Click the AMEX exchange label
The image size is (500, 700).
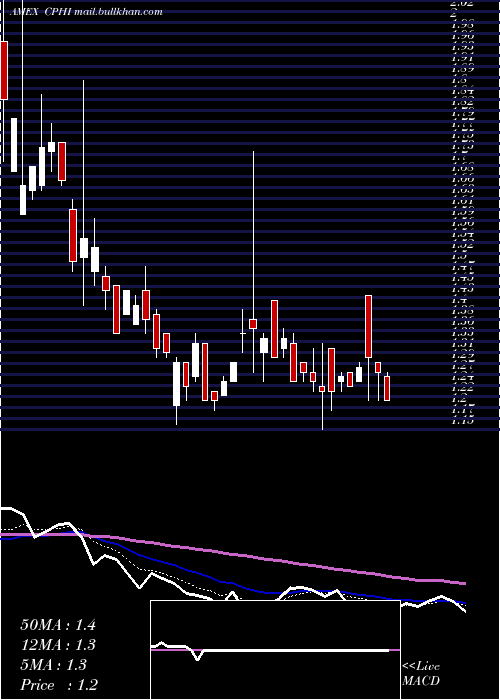click(24, 12)
